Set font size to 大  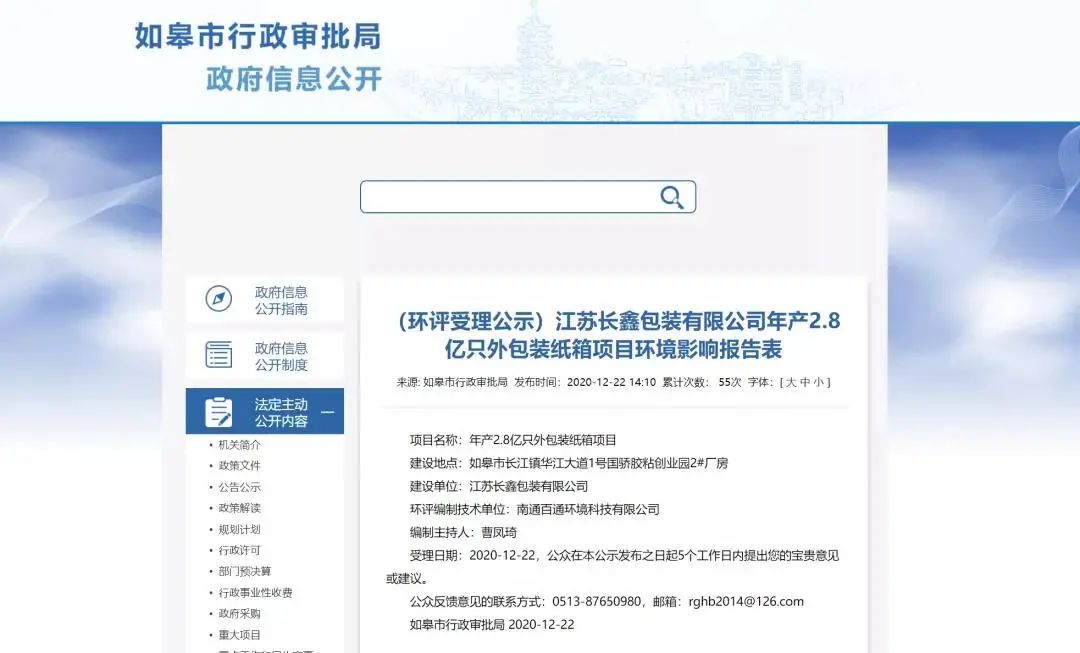pyautogui.click(x=791, y=382)
